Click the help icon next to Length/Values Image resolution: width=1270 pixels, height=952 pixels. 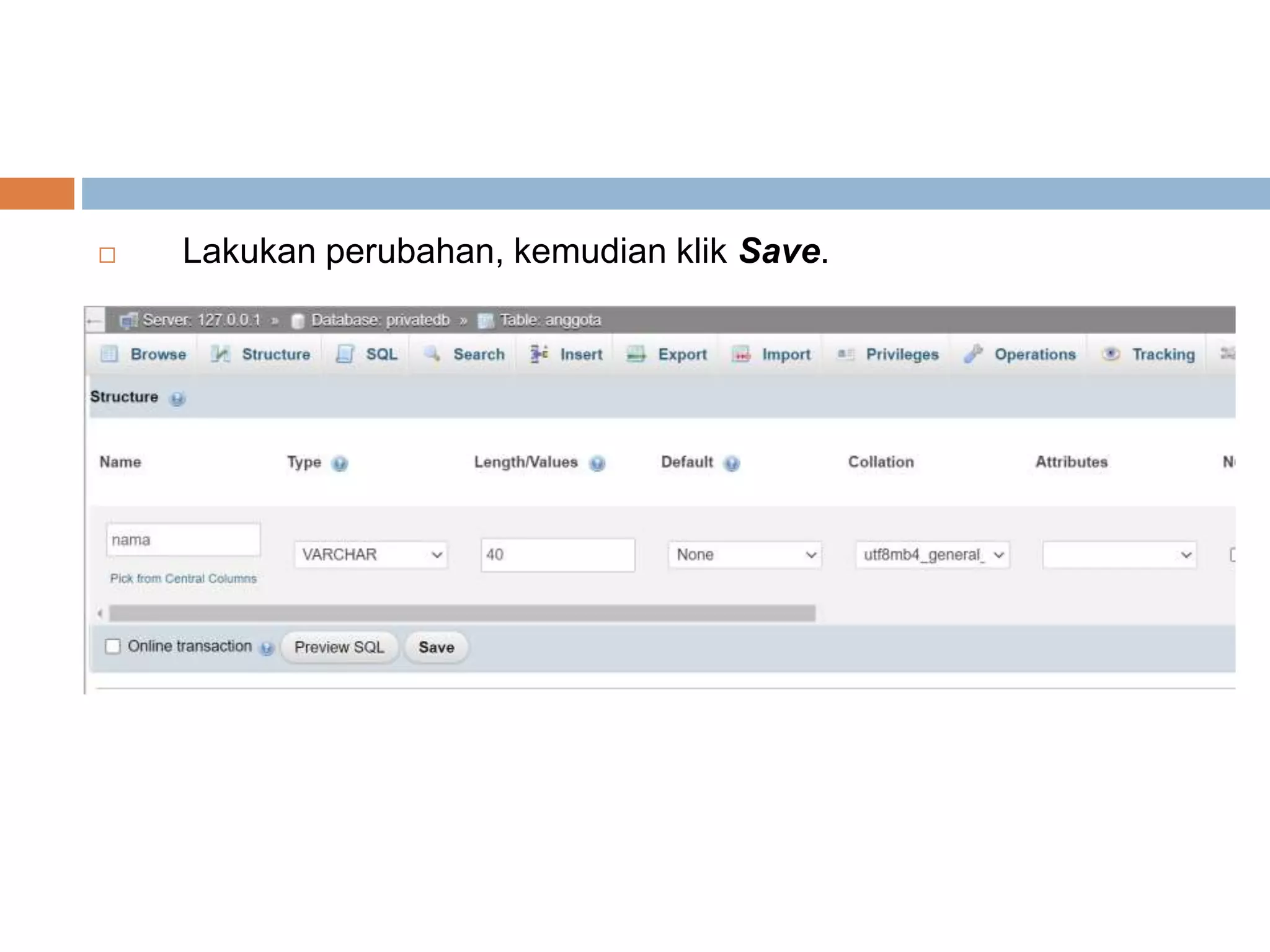tap(597, 463)
